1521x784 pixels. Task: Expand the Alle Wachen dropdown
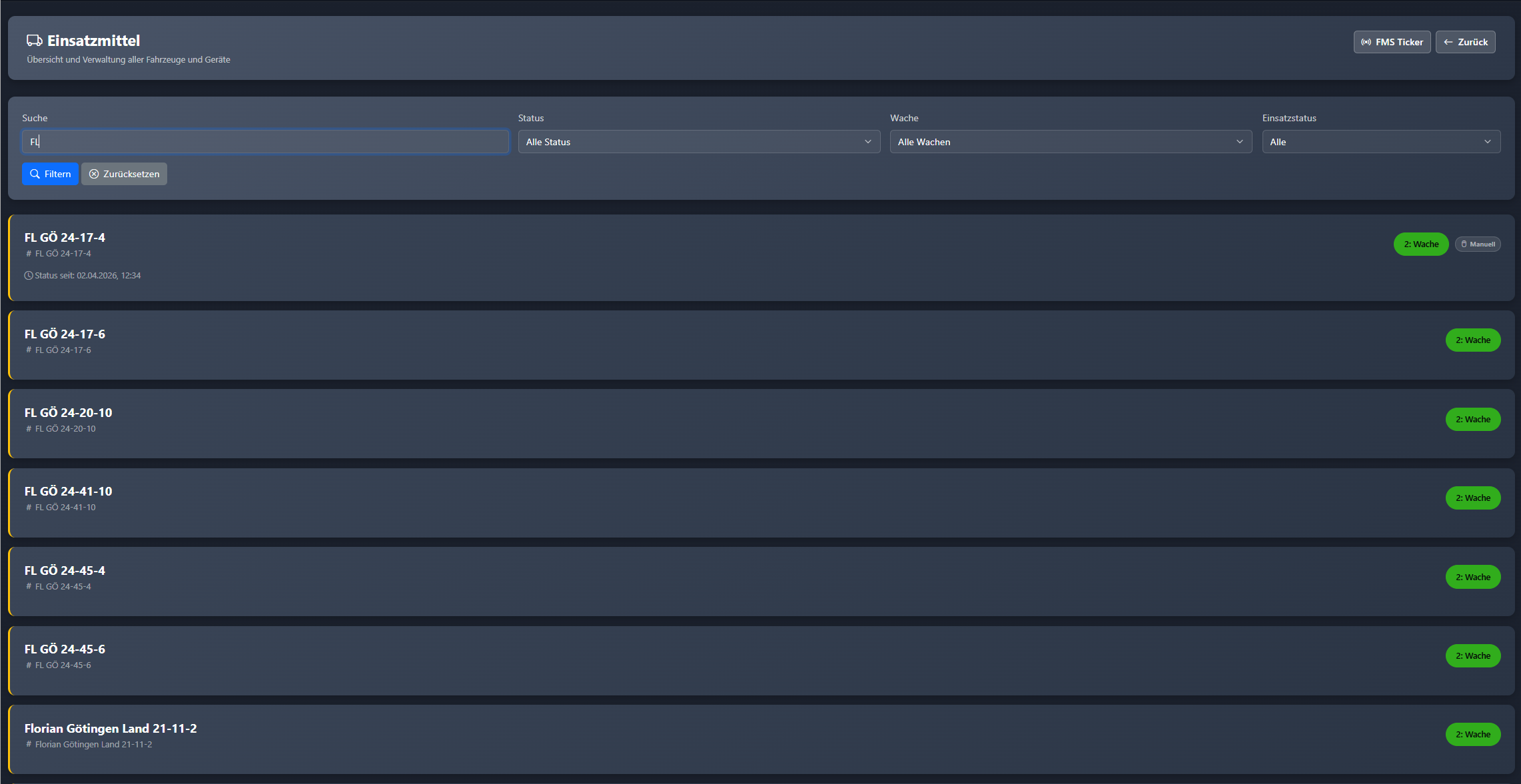[1070, 142]
